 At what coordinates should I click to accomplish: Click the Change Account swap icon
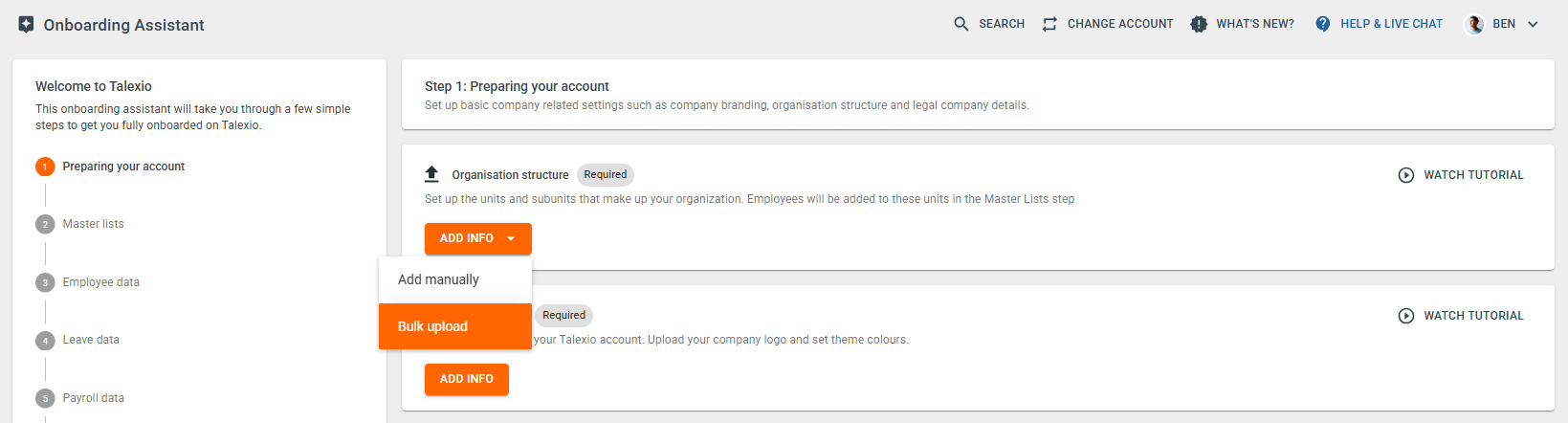[x=1049, y=24]
